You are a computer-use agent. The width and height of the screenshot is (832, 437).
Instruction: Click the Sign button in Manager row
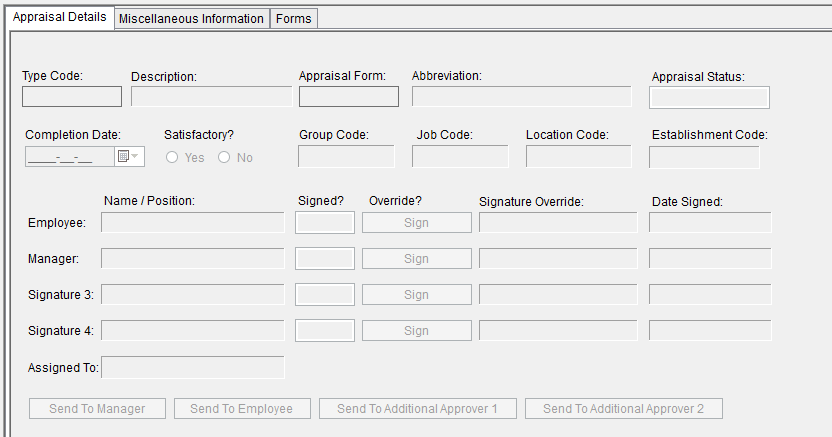click(x=416, y=258)
